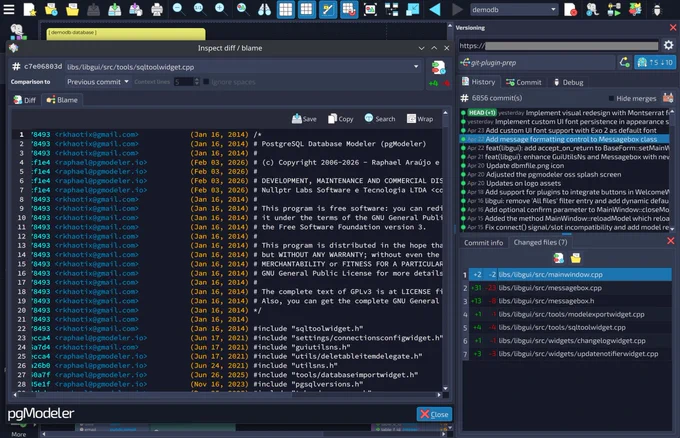The width and height of the screenshot is (680, 438).
Task: Open the Debug tab
Action: 569,82
